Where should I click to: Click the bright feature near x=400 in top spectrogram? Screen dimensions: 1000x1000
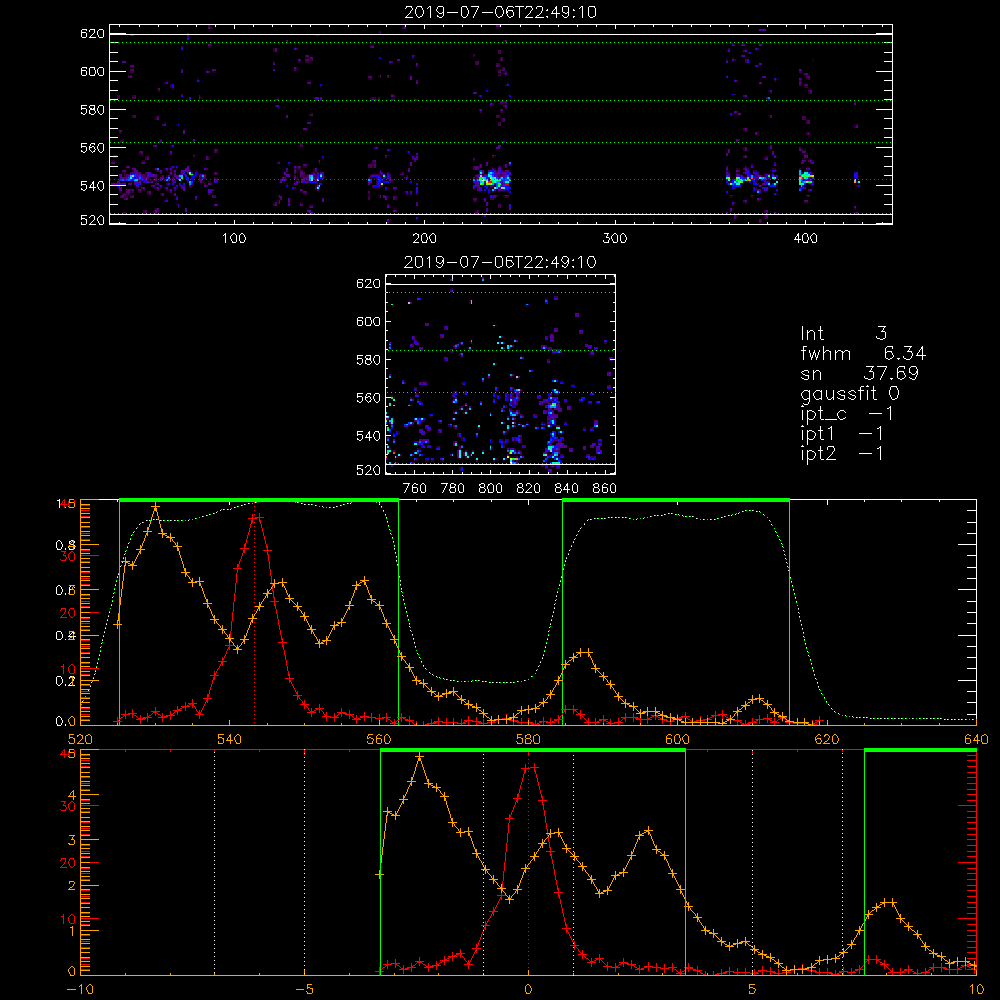coord(806,178)
